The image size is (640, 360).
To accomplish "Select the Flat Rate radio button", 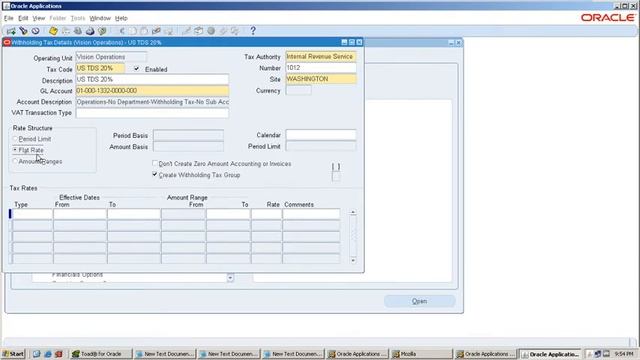I will [x=15, y=150].
